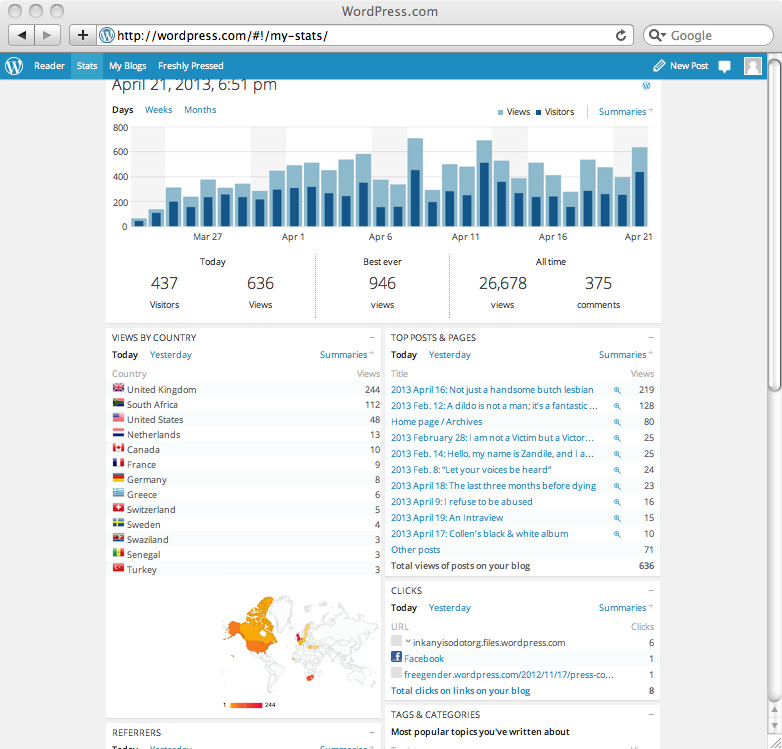Screen dimensions: 782x749
Task: Collapse the Views by Country panel
Action: coord(372,338)
